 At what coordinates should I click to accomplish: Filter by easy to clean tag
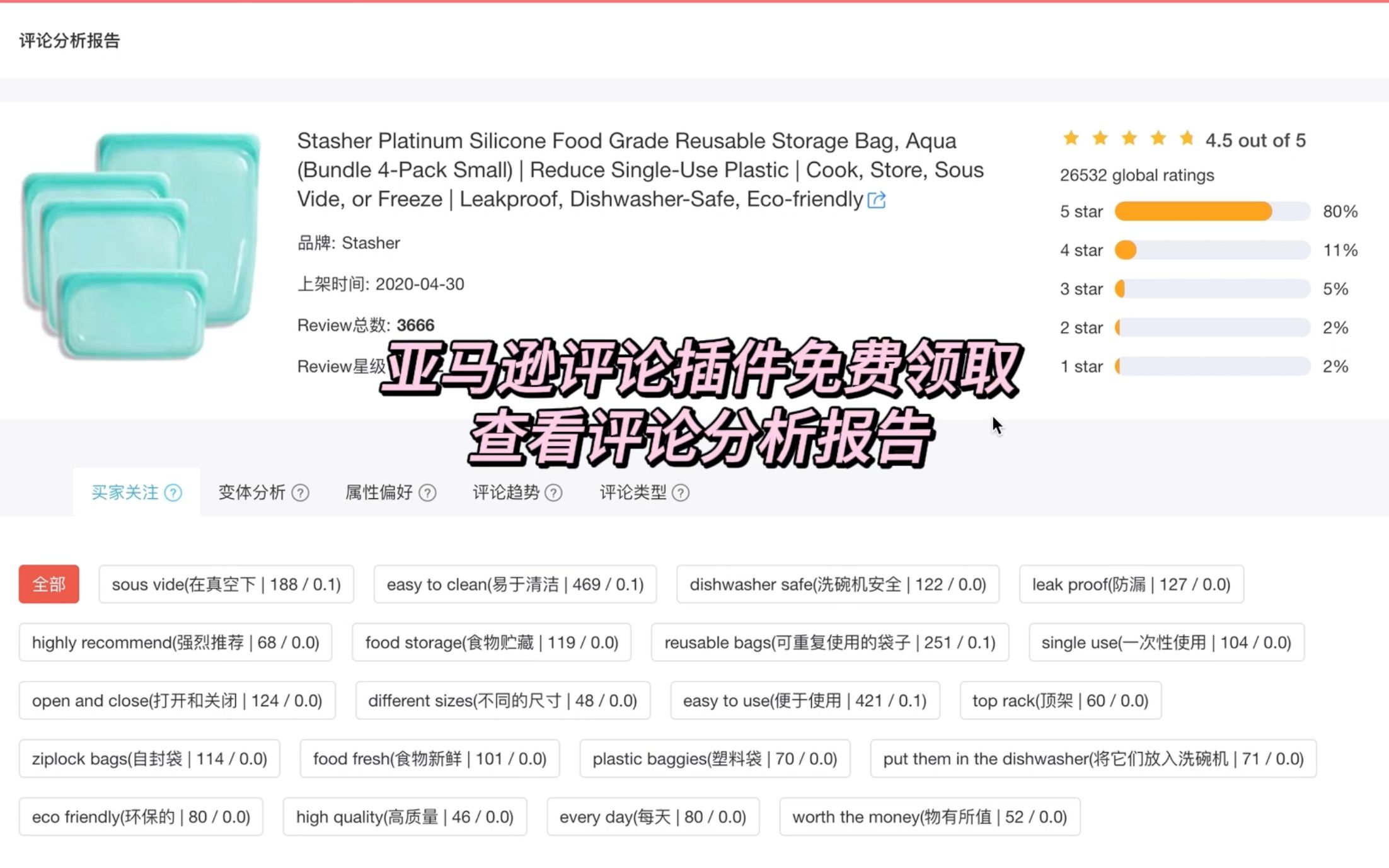515,584
